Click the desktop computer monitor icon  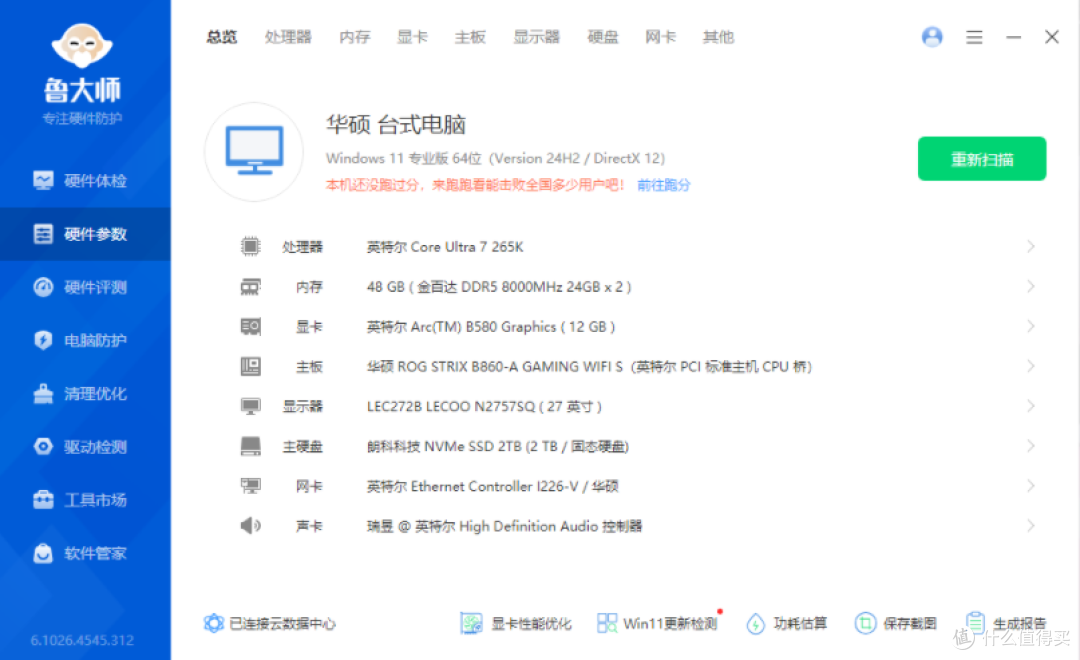pos(254,151)
